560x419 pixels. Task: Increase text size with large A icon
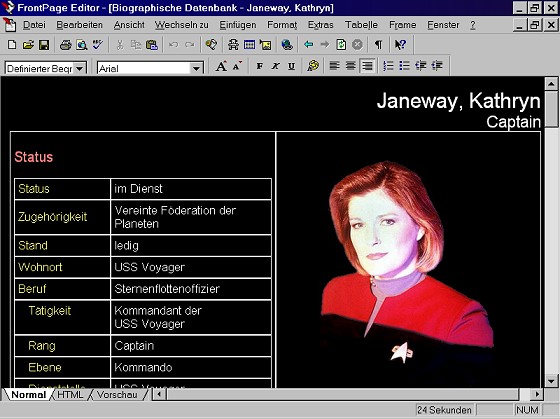tap(221, 66)
